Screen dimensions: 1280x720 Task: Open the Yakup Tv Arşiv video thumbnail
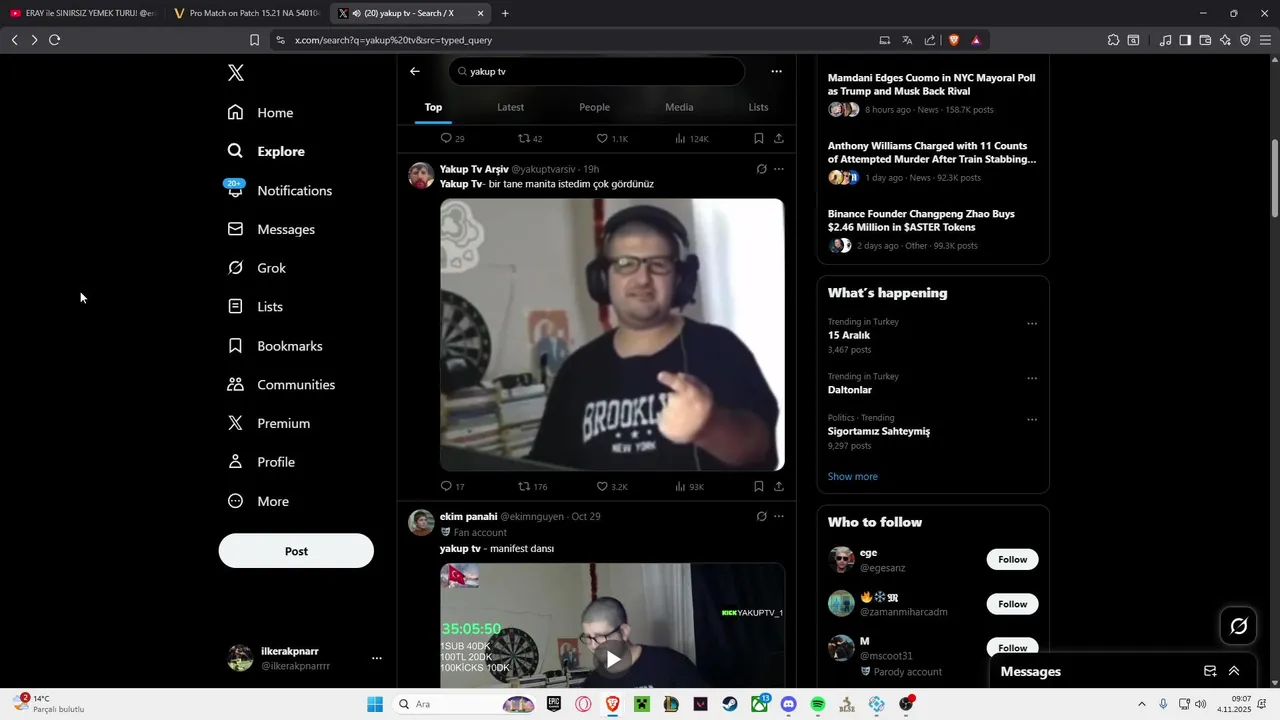[612, 334]
